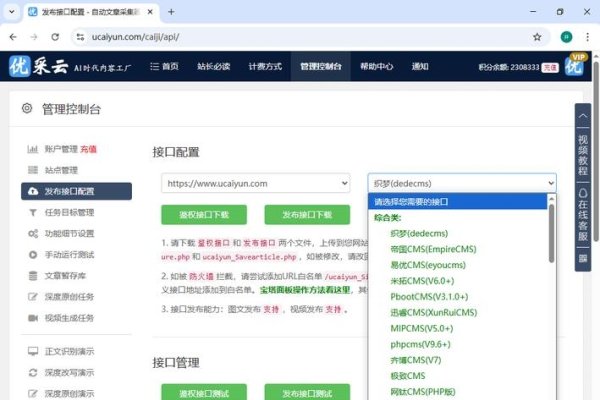
Task: Collapse the 织梦(dedecms) interface dropdown
Action: 462,183
